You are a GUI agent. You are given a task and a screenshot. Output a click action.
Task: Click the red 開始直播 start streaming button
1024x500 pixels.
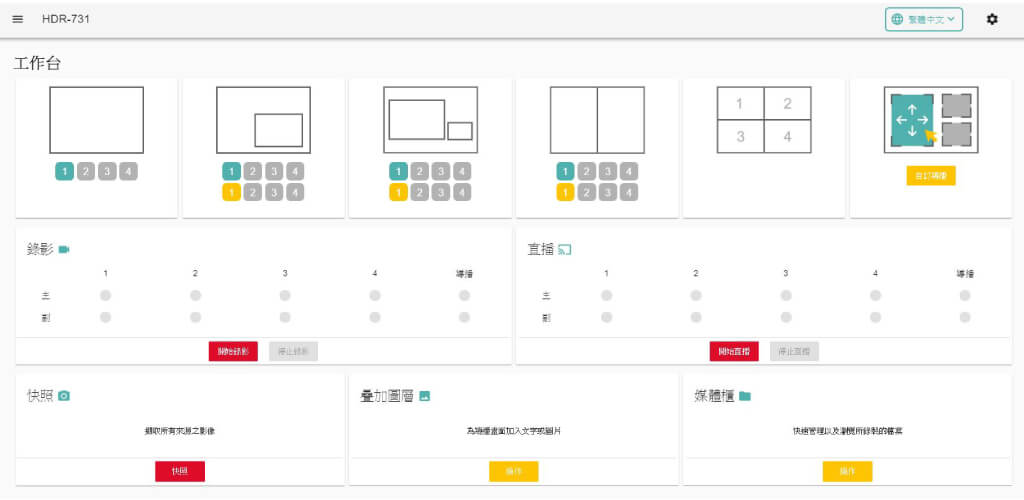734,351
